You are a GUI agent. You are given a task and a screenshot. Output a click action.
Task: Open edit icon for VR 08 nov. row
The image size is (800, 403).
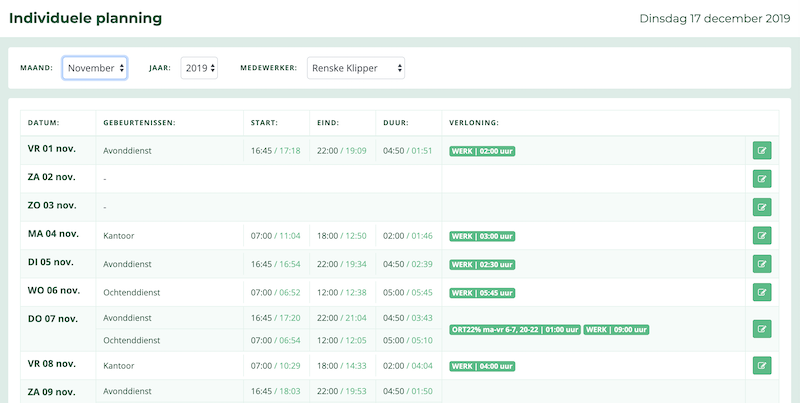point(762,366)
